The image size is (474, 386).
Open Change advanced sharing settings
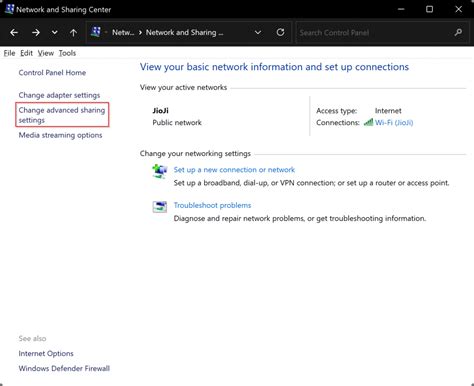tap(62, 115)
